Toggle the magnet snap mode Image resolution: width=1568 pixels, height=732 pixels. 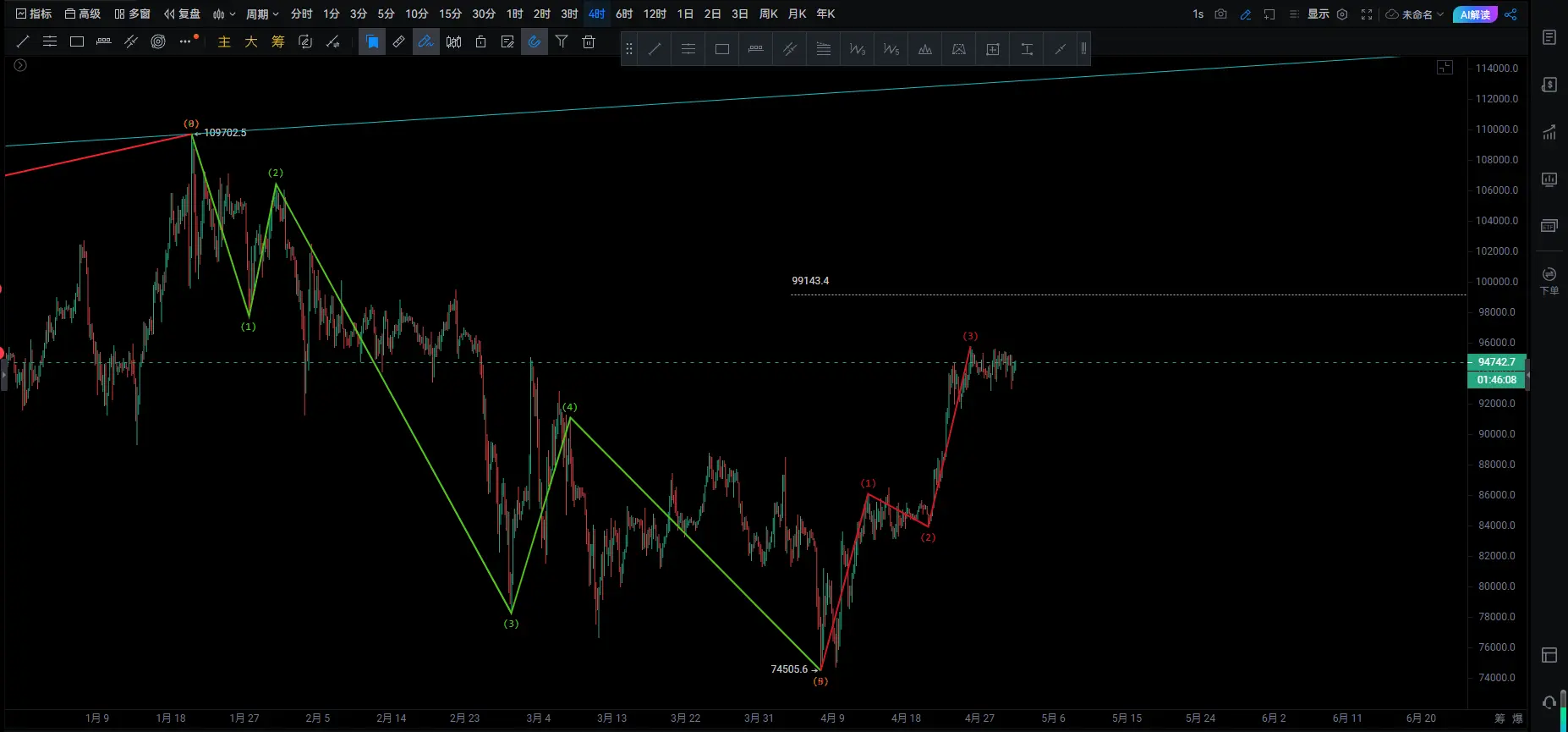(535, 41)
